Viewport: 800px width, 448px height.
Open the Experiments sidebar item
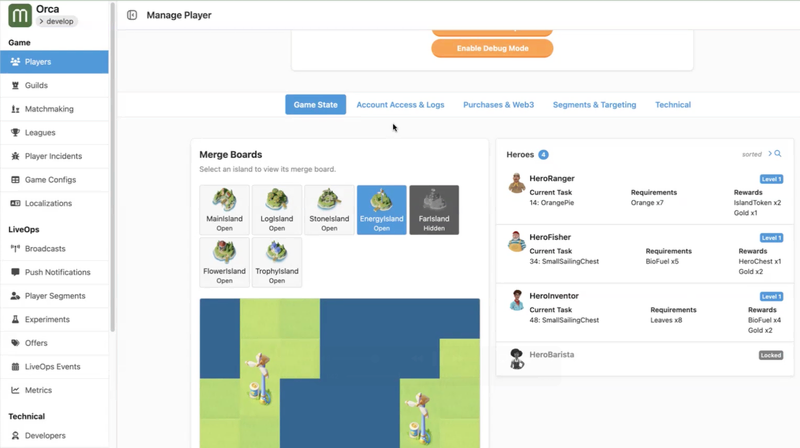point(46,319)
